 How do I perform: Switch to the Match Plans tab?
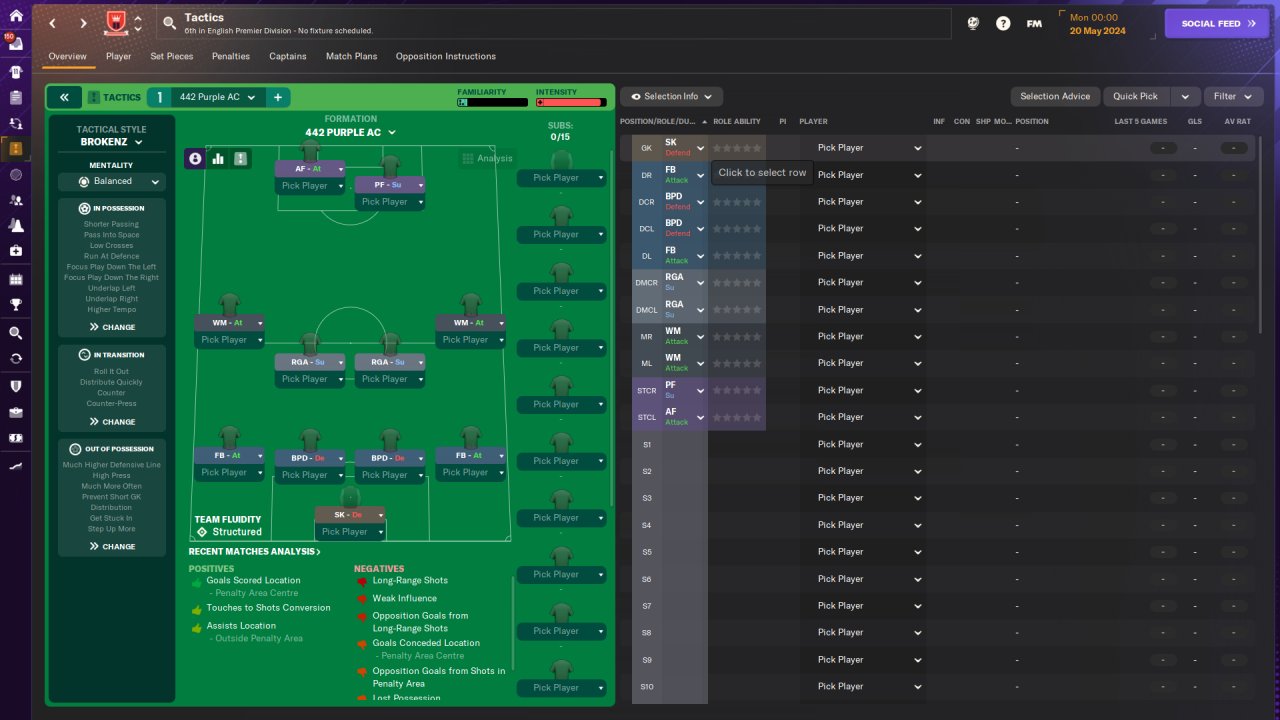click(x=351, y=56)
